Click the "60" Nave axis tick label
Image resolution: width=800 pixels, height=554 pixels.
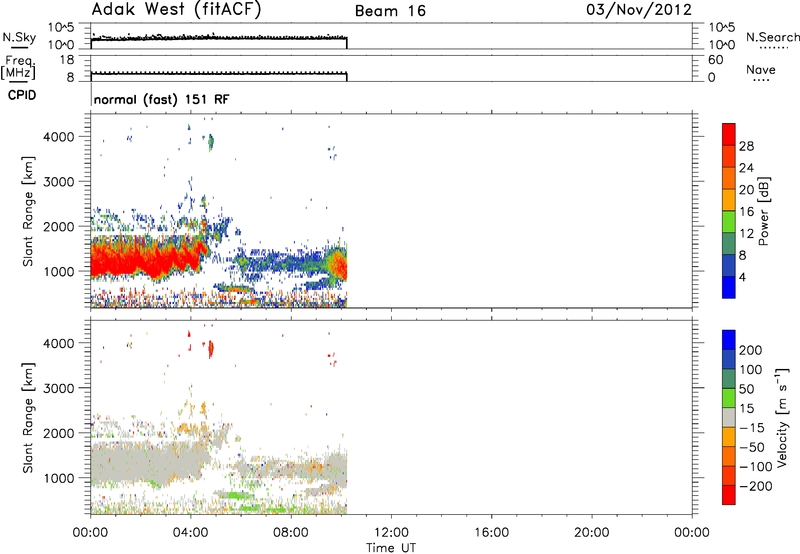tap(716, 60)
